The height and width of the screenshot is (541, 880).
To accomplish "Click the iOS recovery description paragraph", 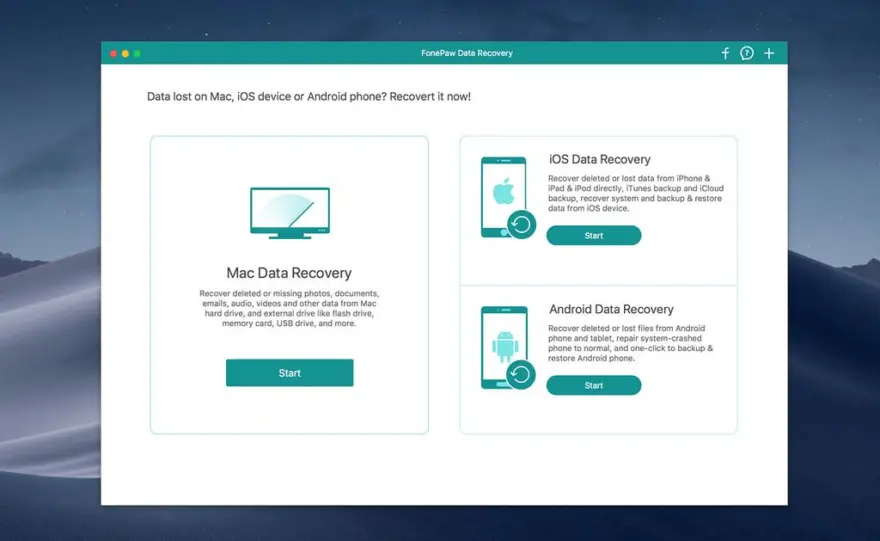I will click(x=636, y=193).
